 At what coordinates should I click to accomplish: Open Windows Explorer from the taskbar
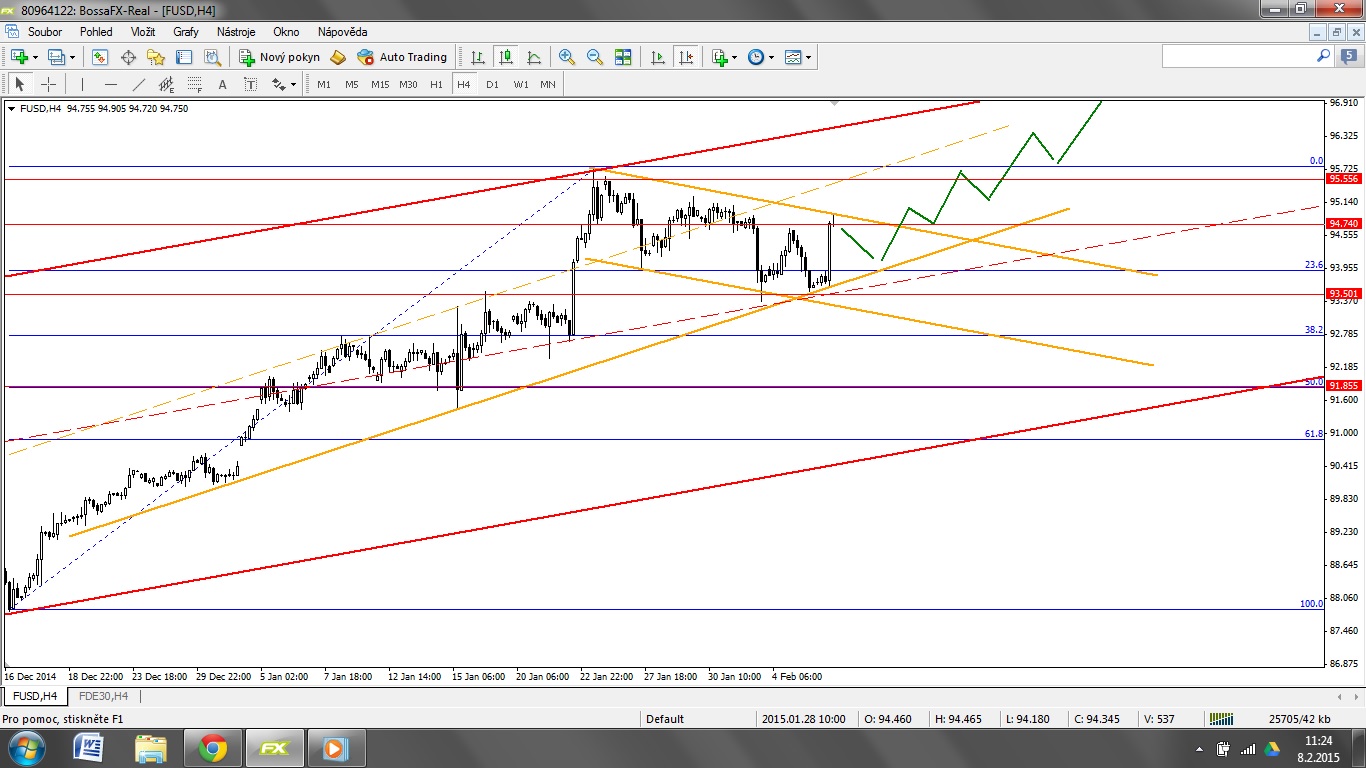[x=150, y=748]
